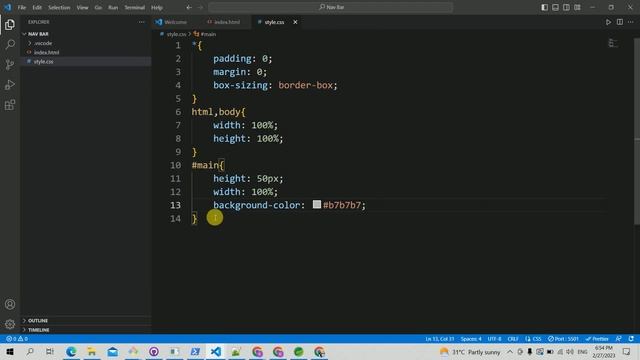Click the Explorer more actions ellipsis
Image resolution: width=640 pixels, height=360 pixels.
141,22
